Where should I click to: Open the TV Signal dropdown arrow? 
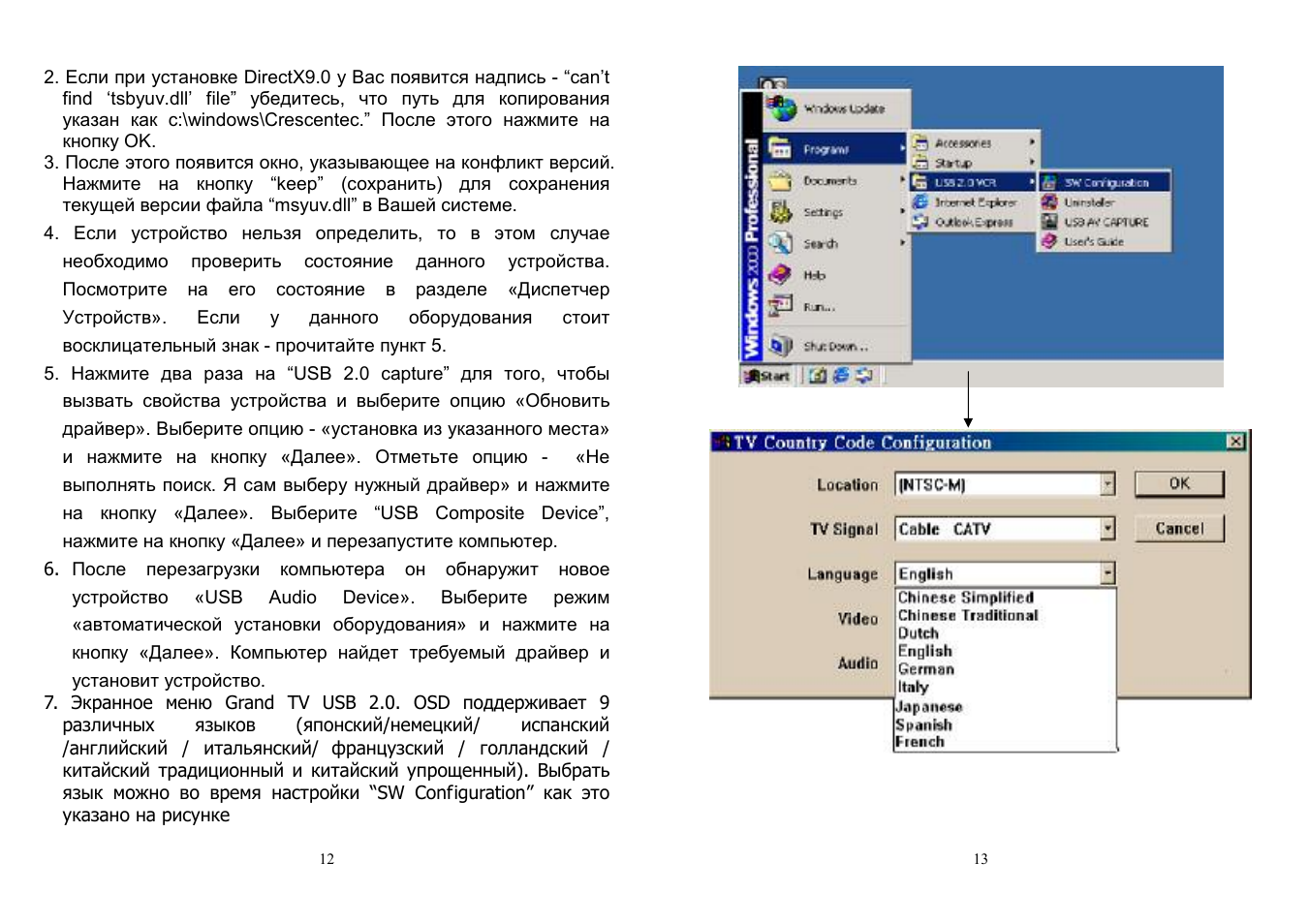click(x=1107, y=529)
